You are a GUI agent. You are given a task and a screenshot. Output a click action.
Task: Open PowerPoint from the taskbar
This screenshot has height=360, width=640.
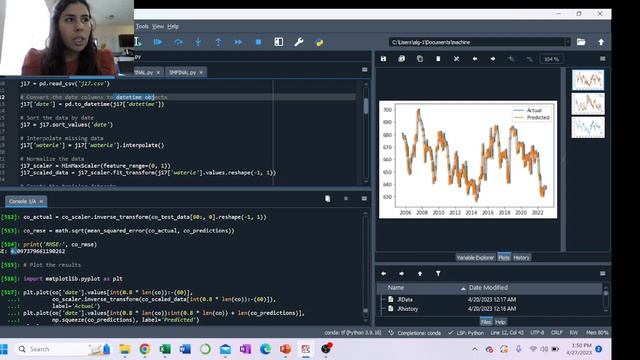[x=285, y=349]
